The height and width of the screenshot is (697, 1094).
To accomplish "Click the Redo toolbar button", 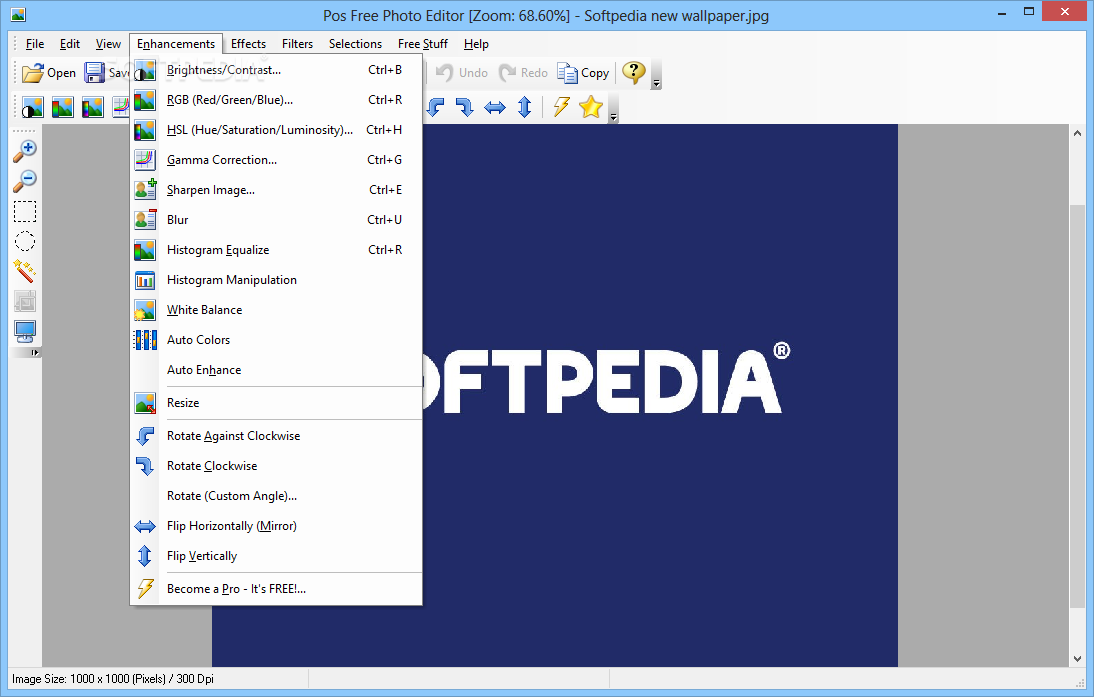I will tap(524, 73).
